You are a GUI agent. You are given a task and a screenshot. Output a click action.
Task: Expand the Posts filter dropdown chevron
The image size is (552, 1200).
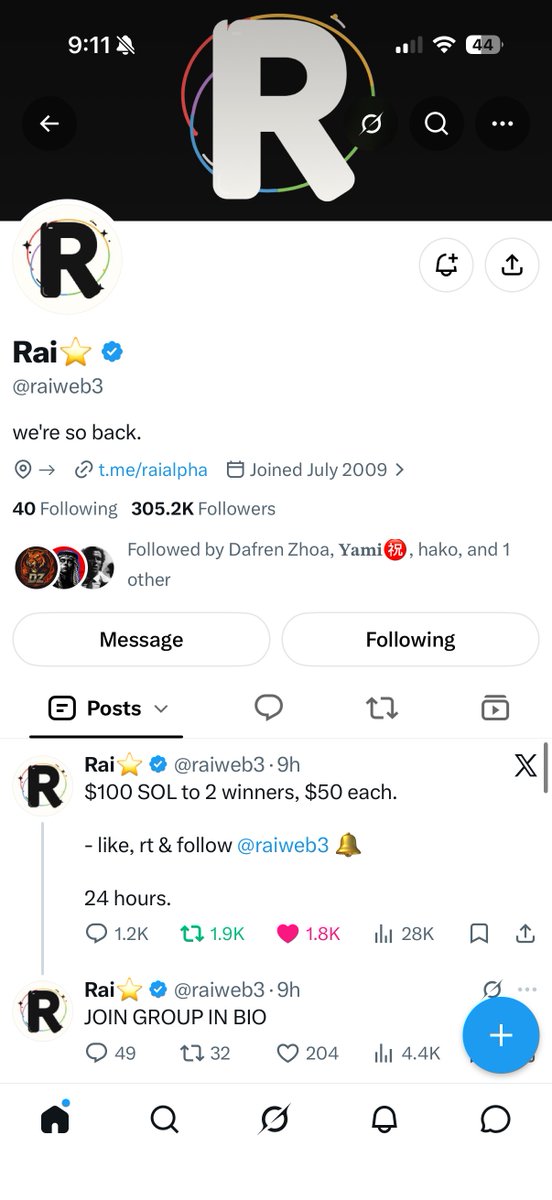coord(161,709)
